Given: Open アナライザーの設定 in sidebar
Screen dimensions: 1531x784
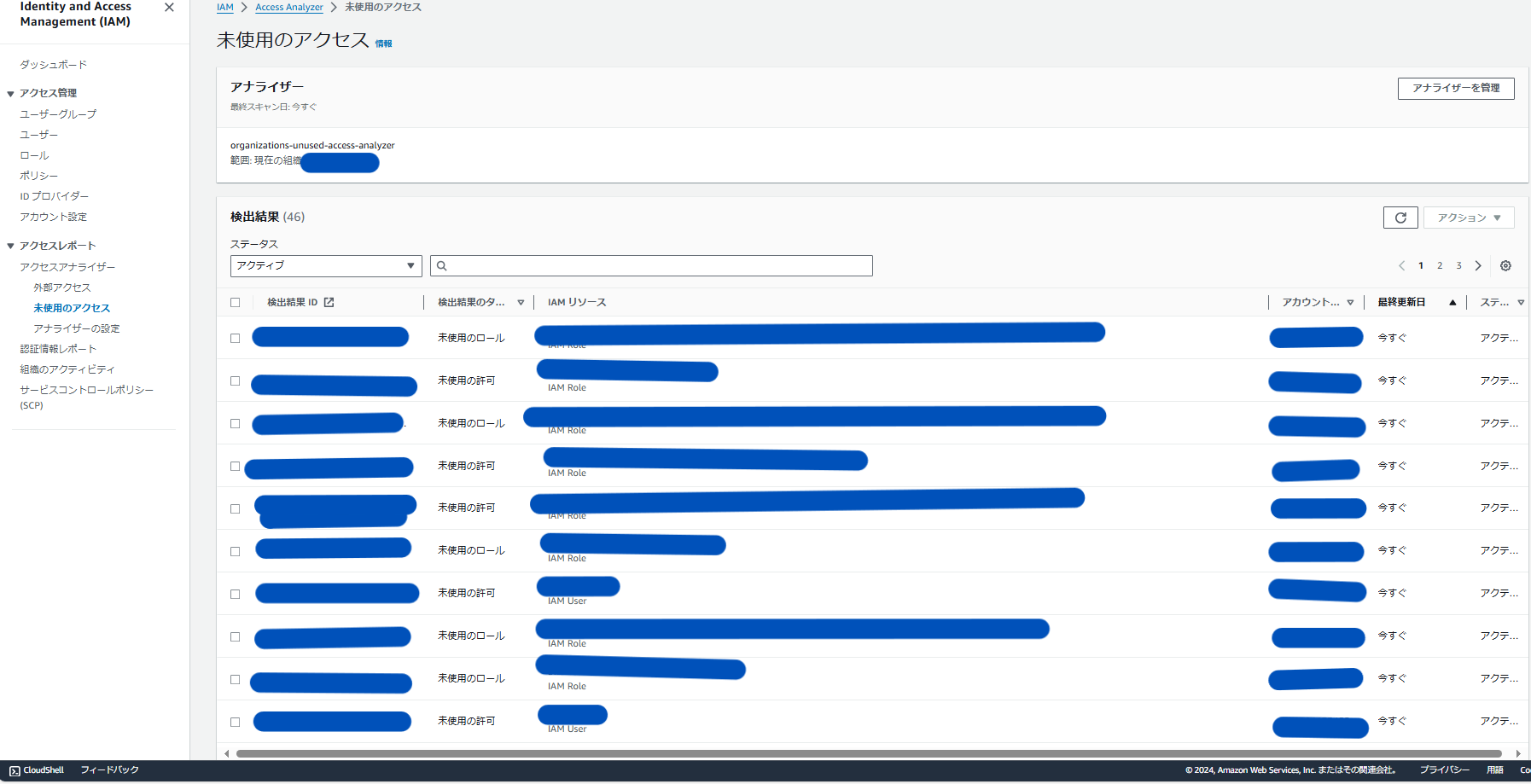Looking at the screenshot, I should coord(77,328).
